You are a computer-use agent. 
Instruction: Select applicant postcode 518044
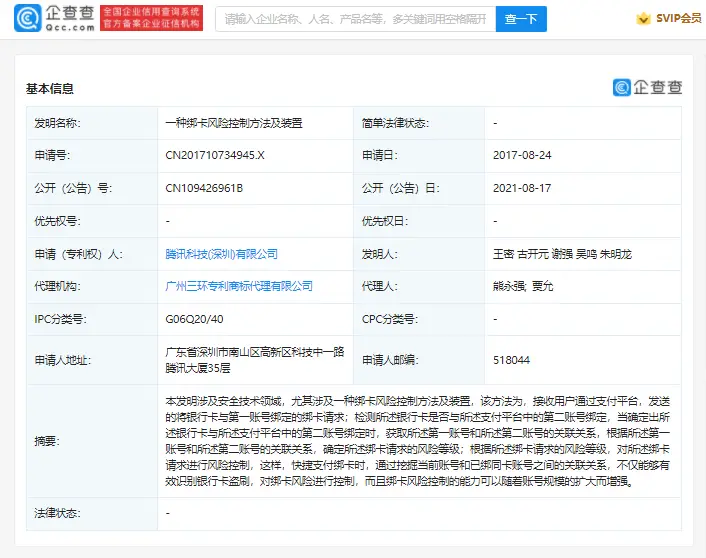coord(511,360)
